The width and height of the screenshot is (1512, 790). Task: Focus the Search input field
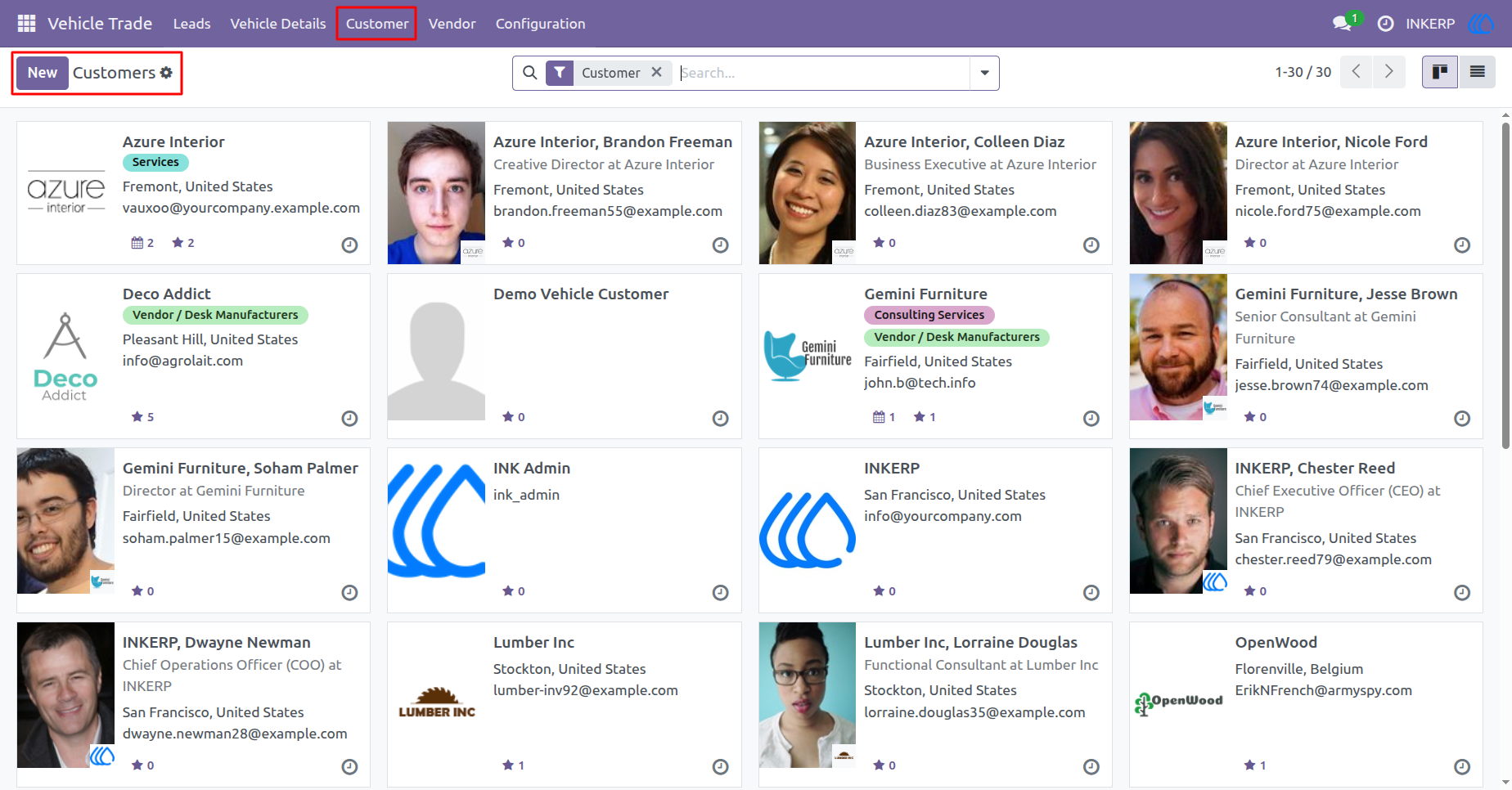(822, 73)
